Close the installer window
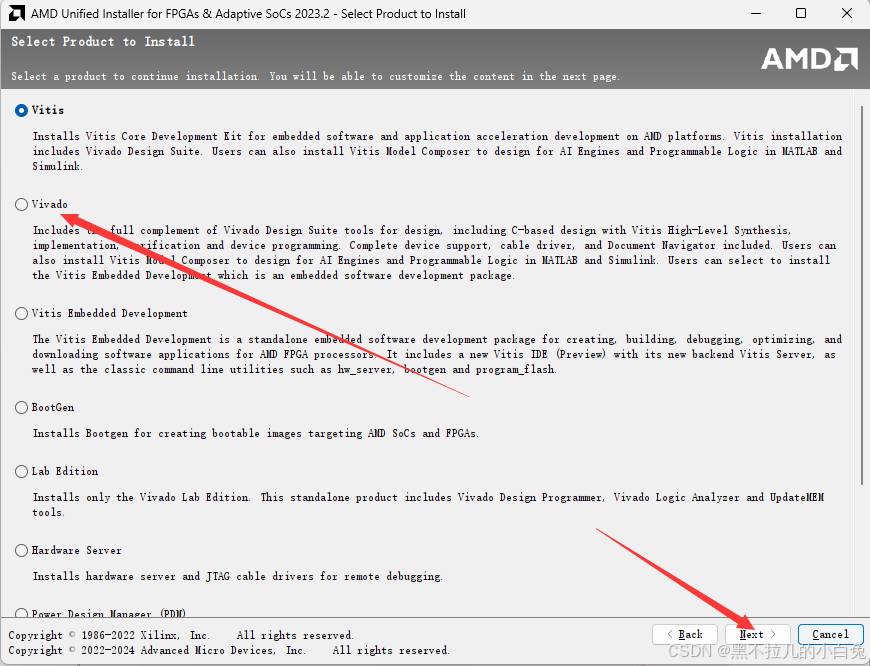Image resolution: width=870 pixels, height=666 pixels. [x=847, y=13]
